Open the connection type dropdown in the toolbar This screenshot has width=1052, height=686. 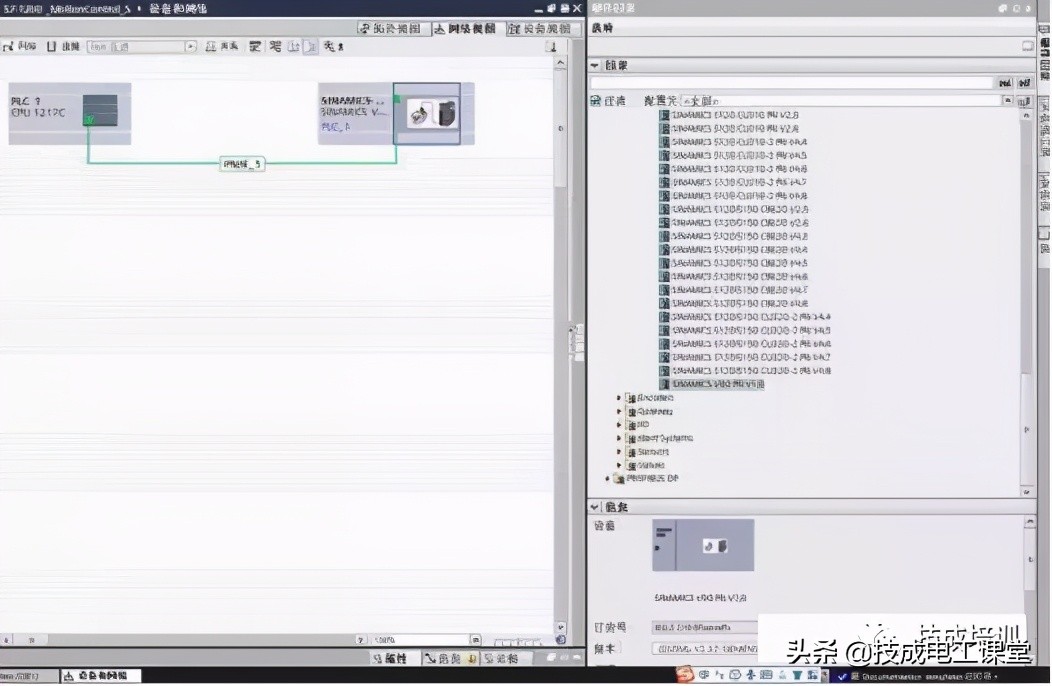[x=191, y=46]
